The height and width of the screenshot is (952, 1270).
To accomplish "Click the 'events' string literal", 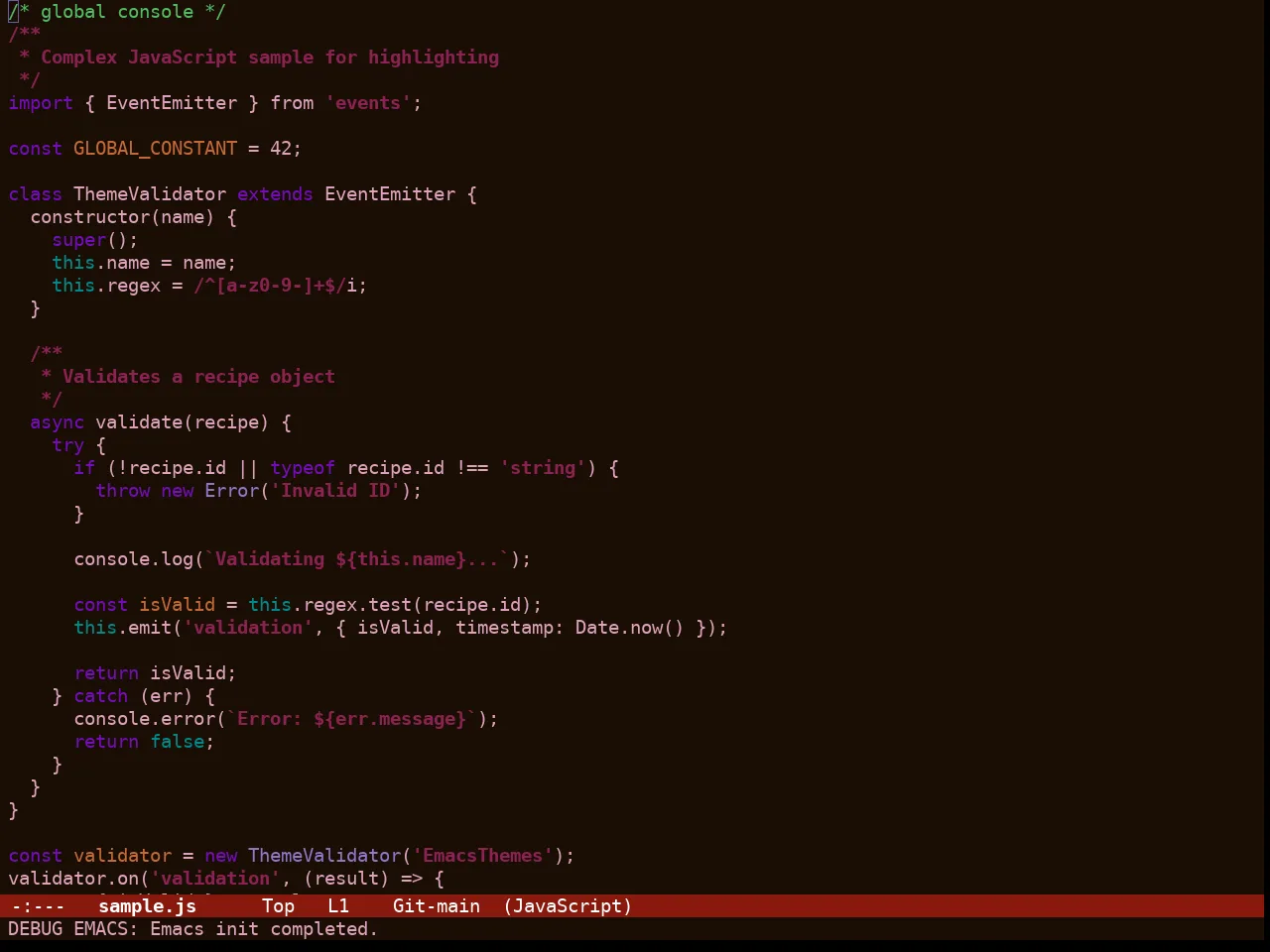I will (368, 103).
